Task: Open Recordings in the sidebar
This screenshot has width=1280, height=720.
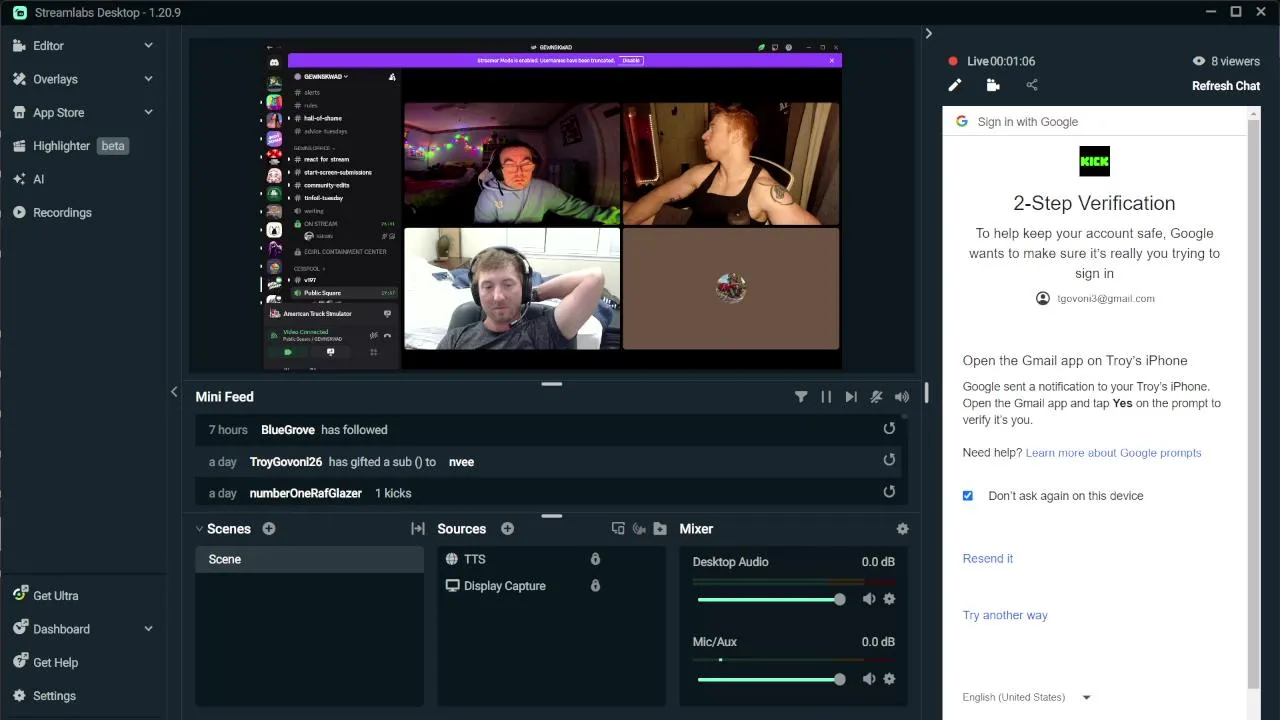Action: [x=62, y=213]
